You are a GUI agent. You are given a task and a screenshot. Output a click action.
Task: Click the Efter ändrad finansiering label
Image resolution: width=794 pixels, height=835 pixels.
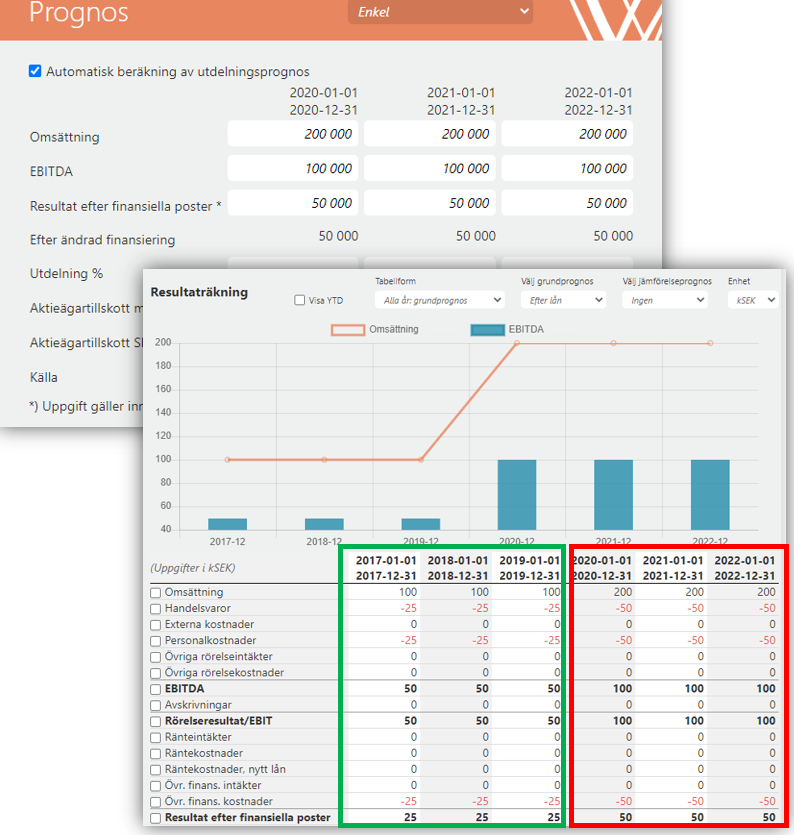point(102,240)
